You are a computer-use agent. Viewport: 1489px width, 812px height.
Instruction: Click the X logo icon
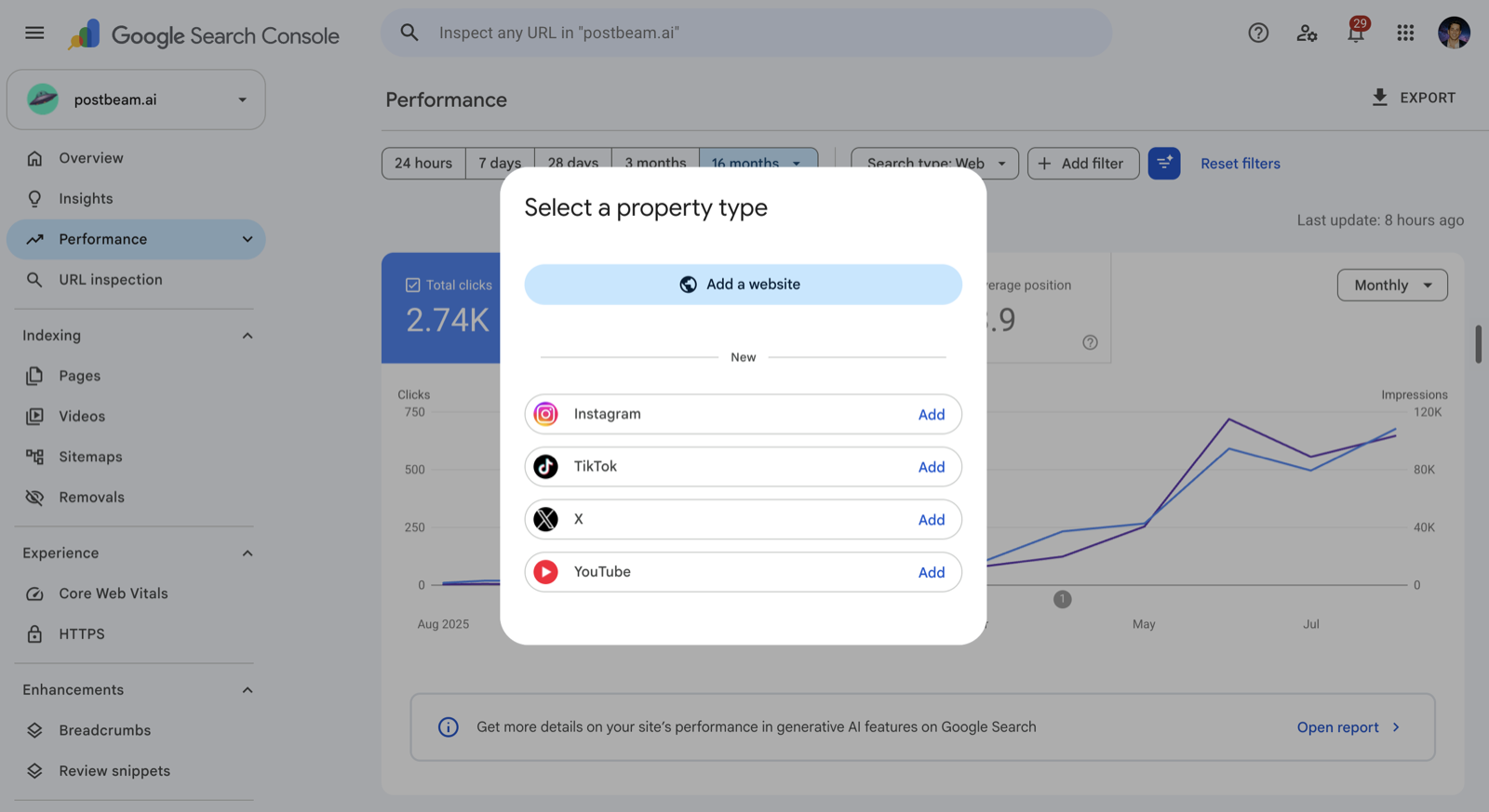point(546,519)
